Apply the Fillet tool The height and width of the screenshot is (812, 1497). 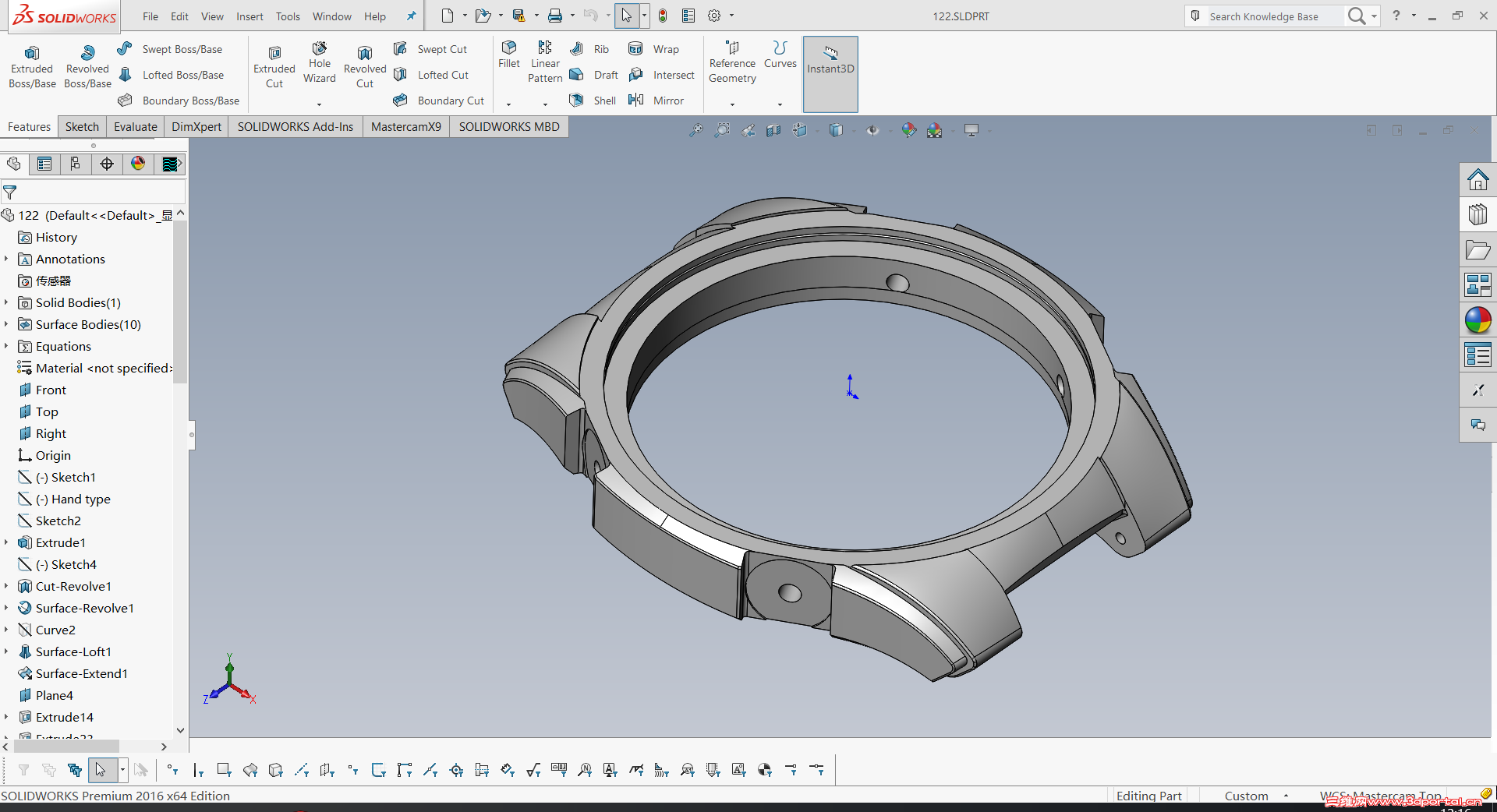[508, 54]
